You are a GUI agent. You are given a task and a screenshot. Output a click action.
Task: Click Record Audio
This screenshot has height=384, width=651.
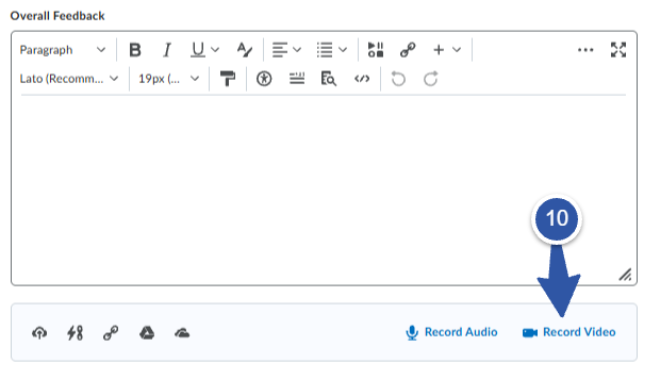451,332
